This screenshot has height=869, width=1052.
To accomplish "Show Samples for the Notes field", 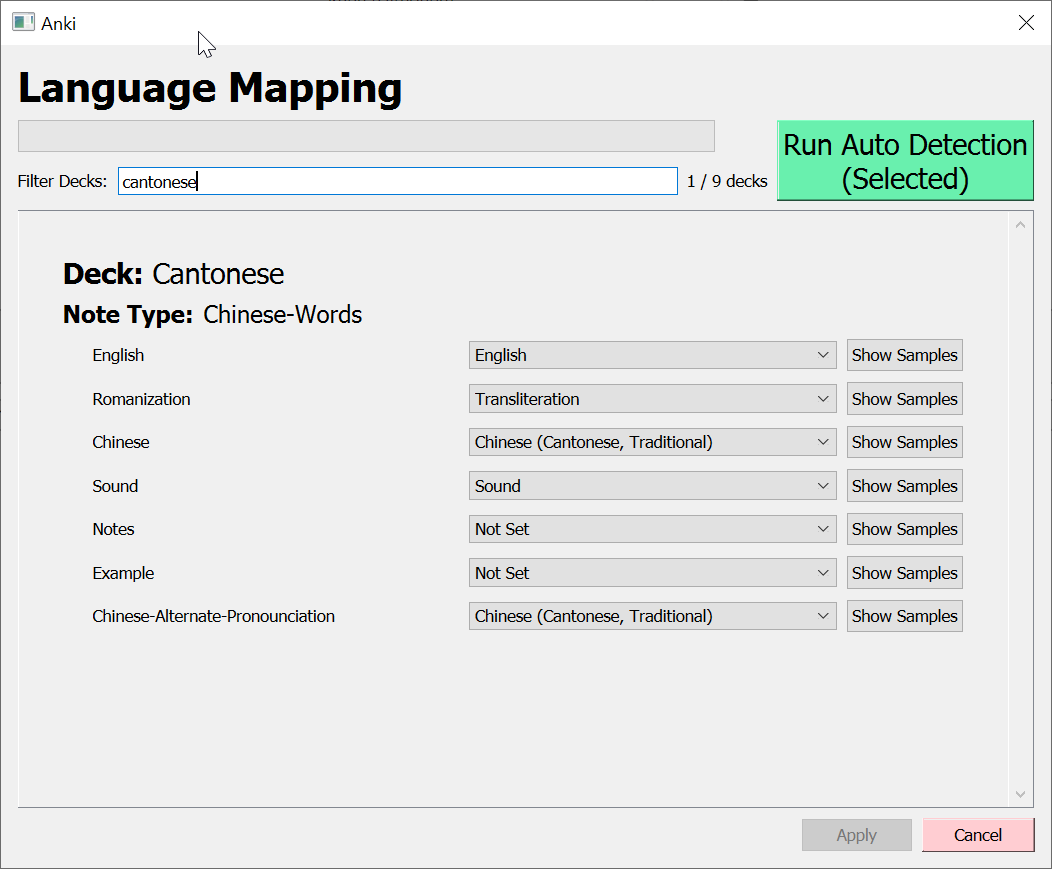I will 904,529.
